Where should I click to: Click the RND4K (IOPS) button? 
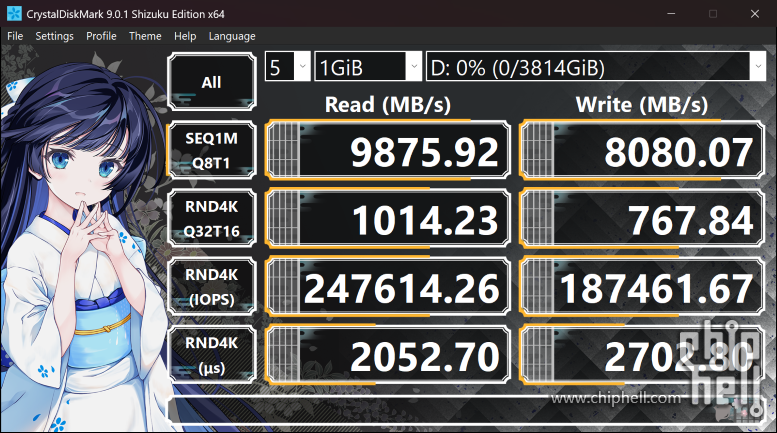212,287
